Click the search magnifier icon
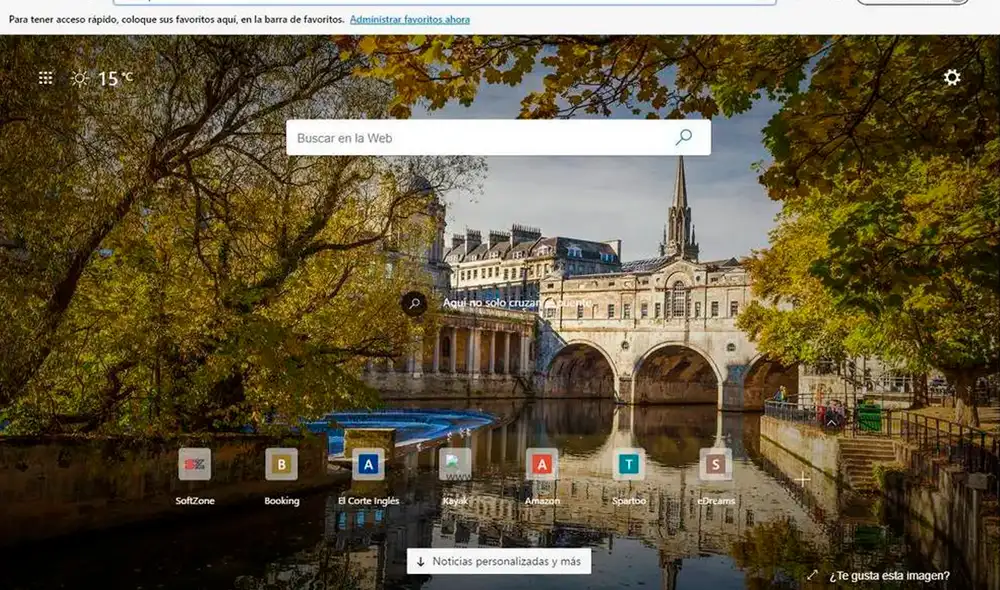The width and height of the screenshot is (1000, 590). tap(683, 137)
